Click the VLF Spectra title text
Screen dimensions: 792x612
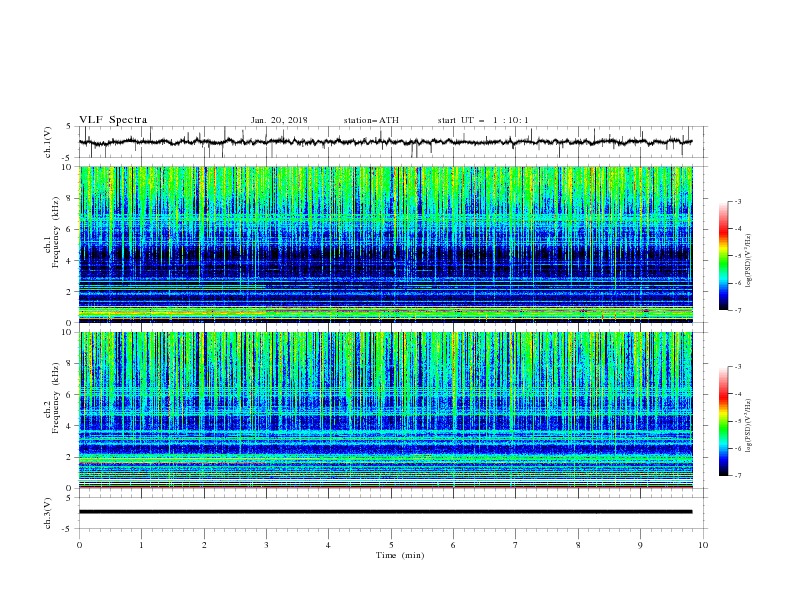[113, 120]
